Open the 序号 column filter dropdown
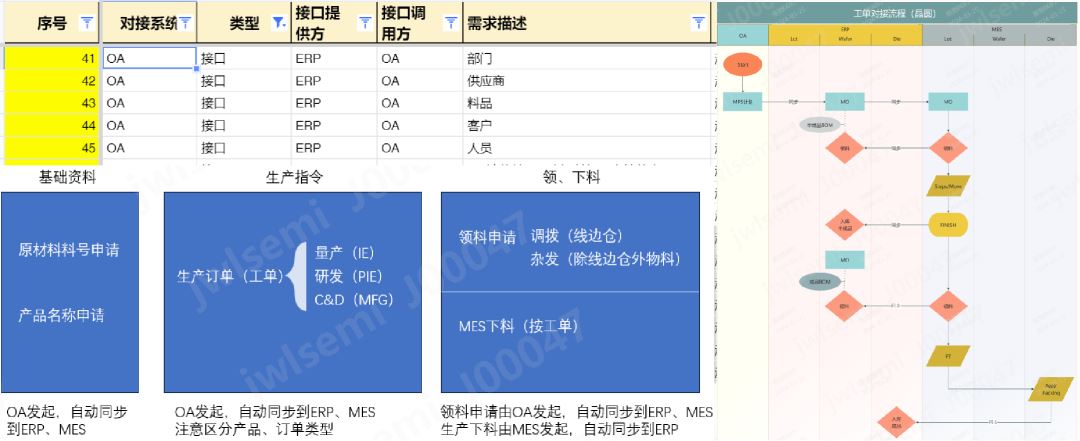The image size is (1080, 441). (87, 22)
